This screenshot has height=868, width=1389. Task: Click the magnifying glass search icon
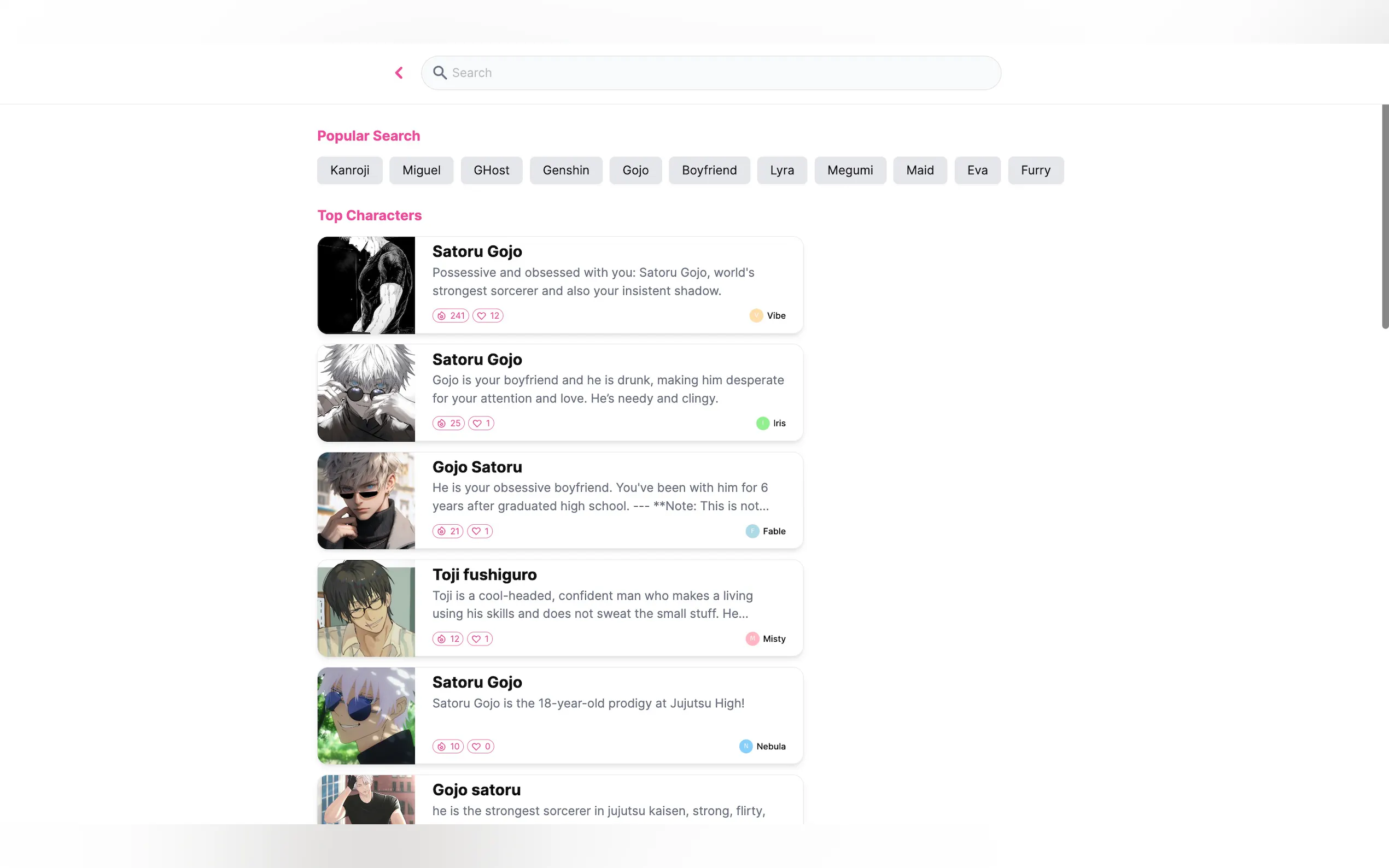tap(439, 73)
